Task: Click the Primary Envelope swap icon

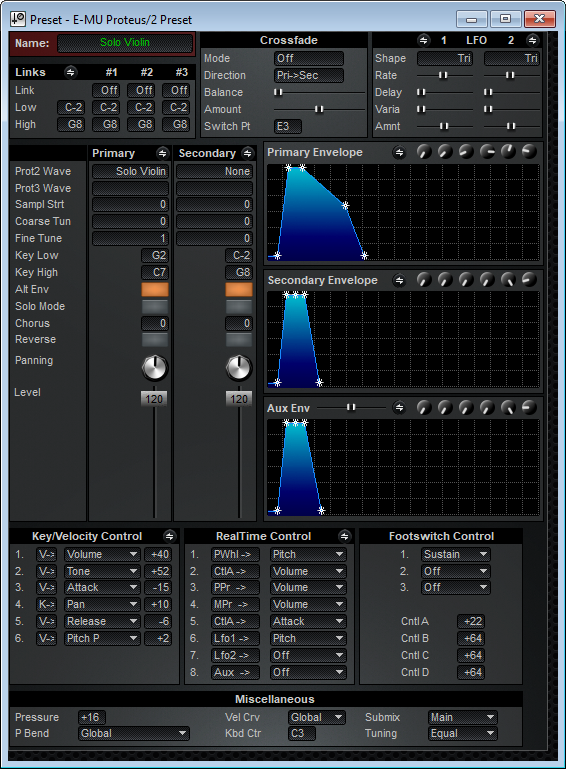Action: tap(399, 153)
